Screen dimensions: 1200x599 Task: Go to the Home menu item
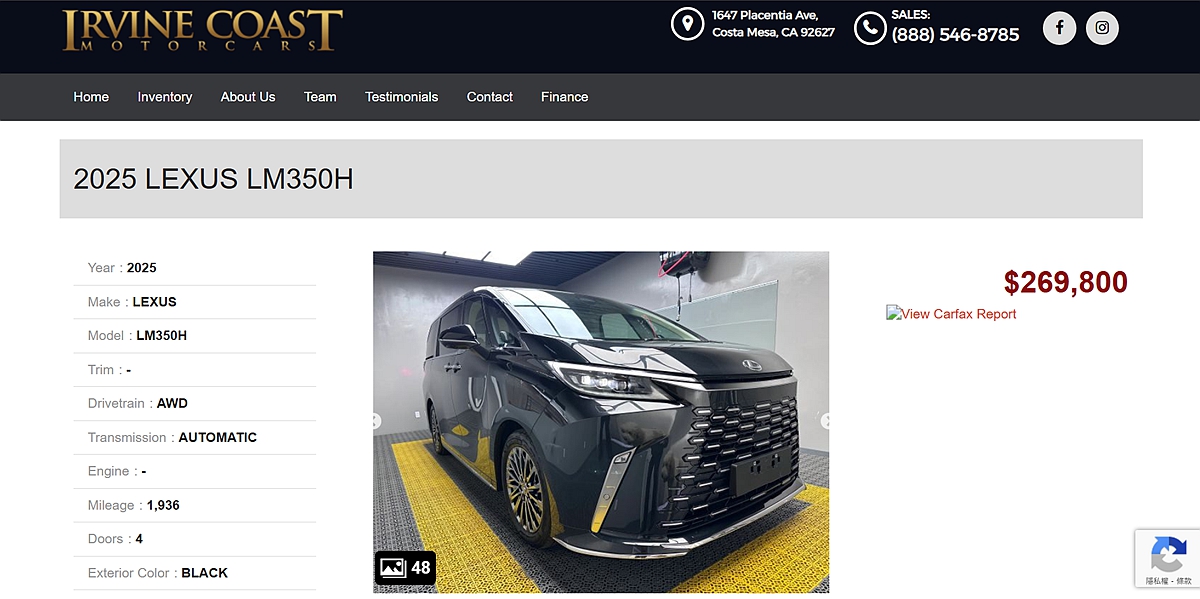tap(91, 97)
